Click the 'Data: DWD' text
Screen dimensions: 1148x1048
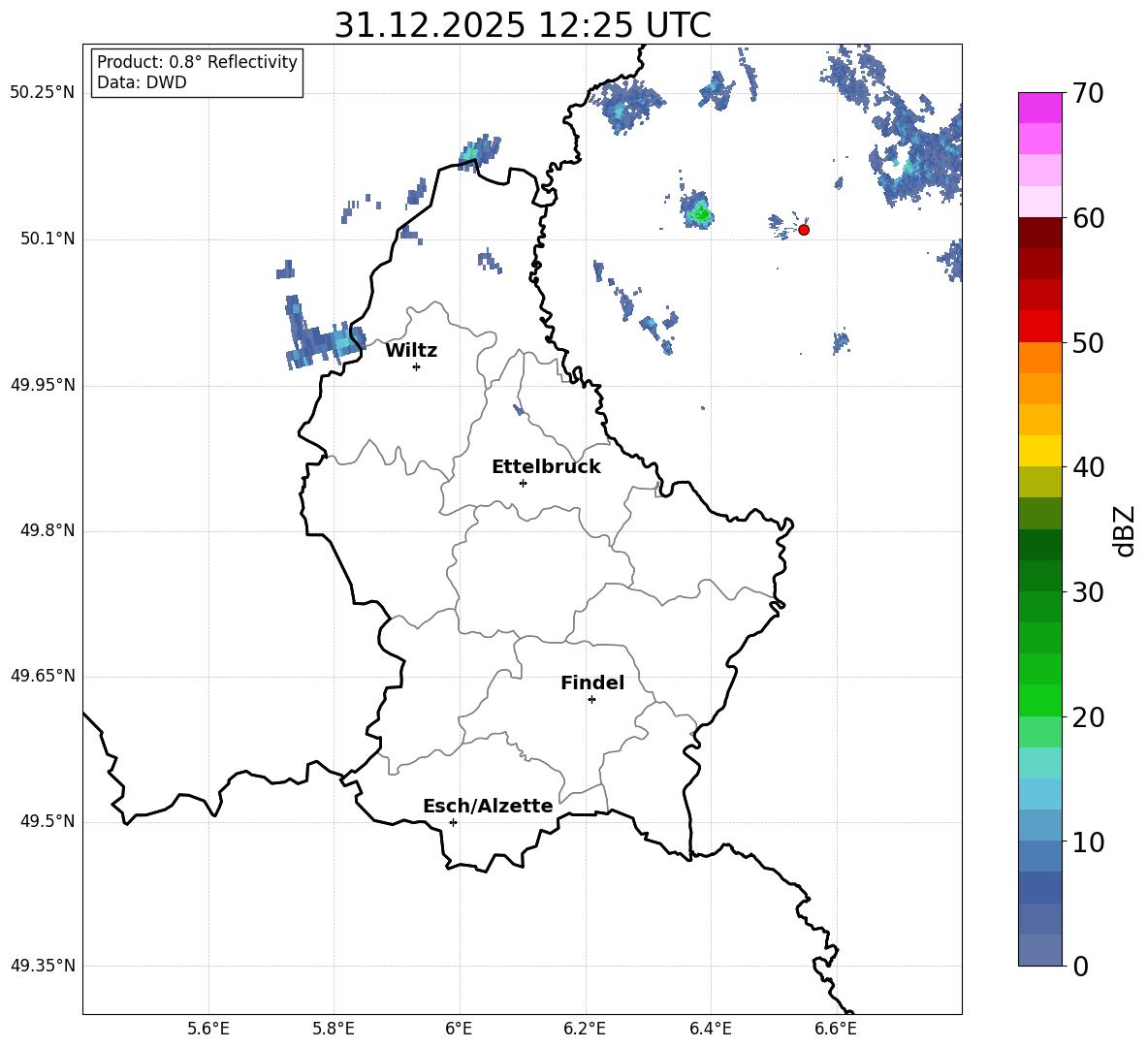[142, 82]
